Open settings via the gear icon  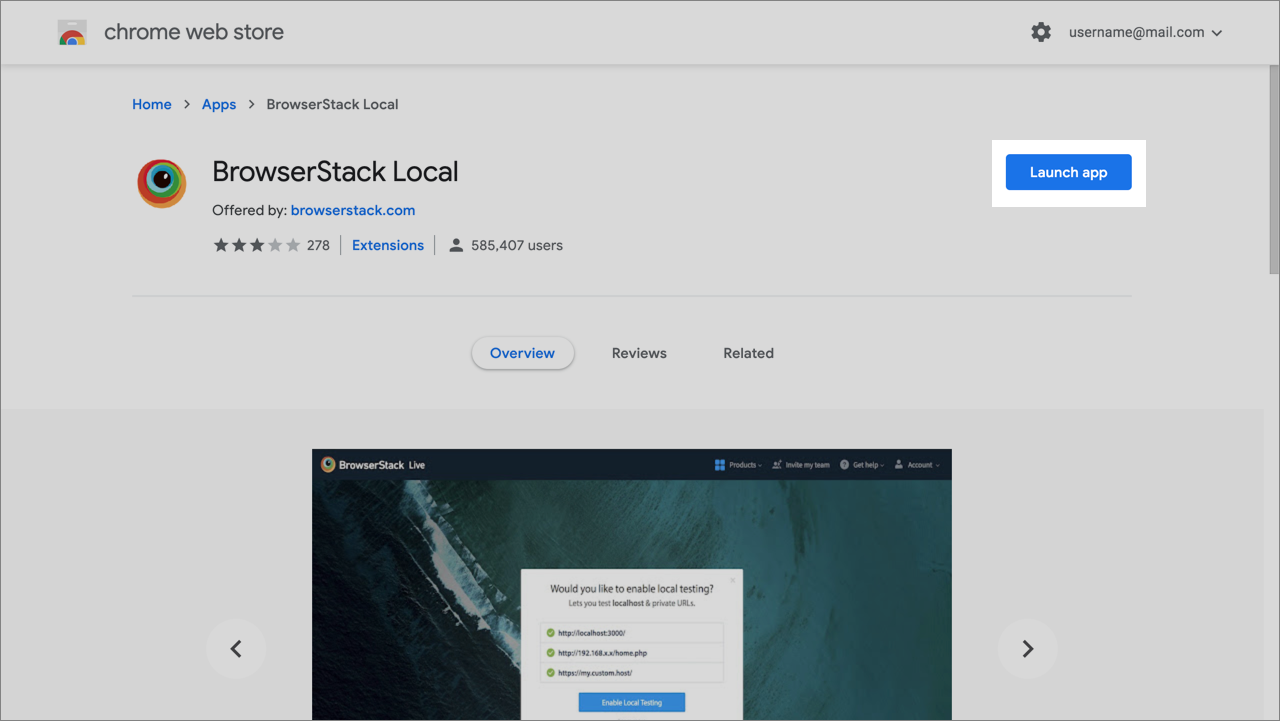(1041, 32)
